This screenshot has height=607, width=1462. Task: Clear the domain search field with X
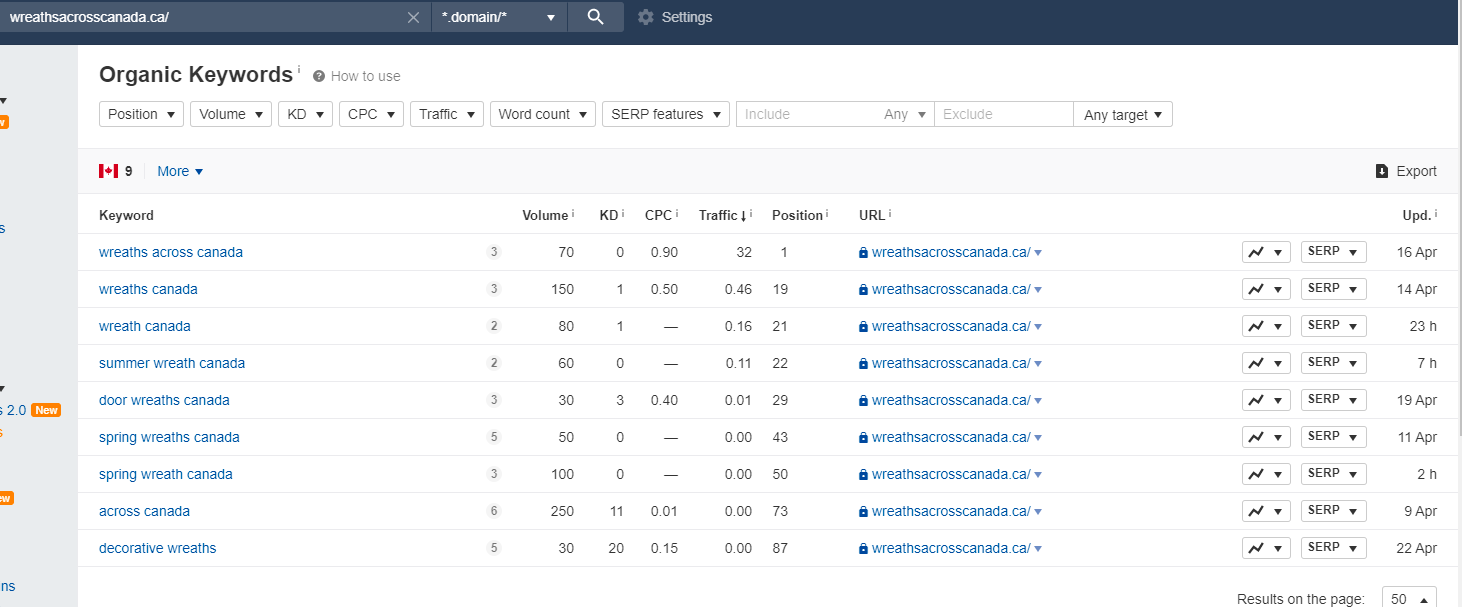tap(414, 17)
